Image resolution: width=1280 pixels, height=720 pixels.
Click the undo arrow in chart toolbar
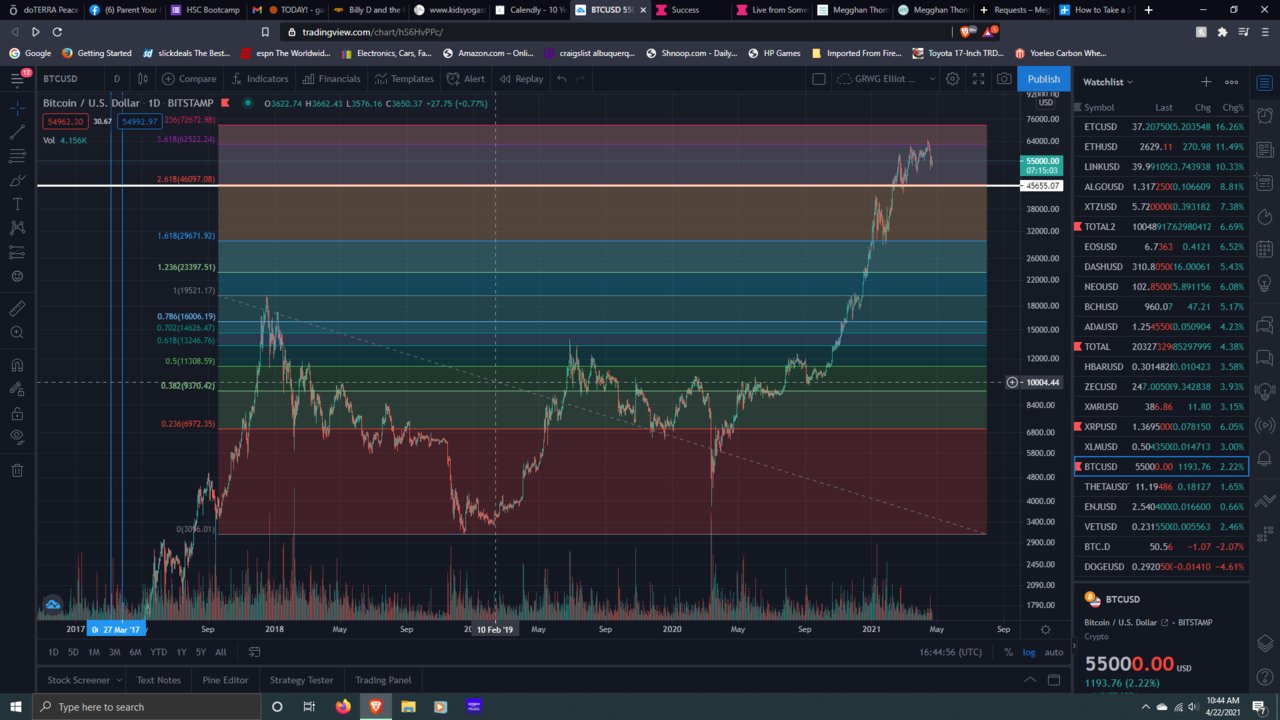pyautogui.click(x=562, y=79)
